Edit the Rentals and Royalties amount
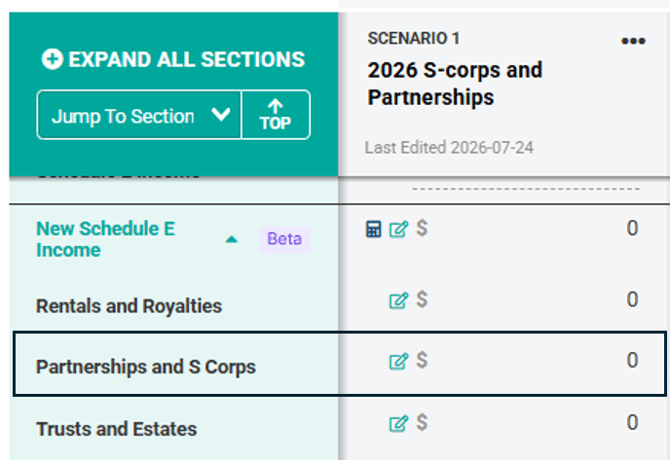Image resolution: width=670 pixels, height=460 pixels. click(x=398, y=300)
